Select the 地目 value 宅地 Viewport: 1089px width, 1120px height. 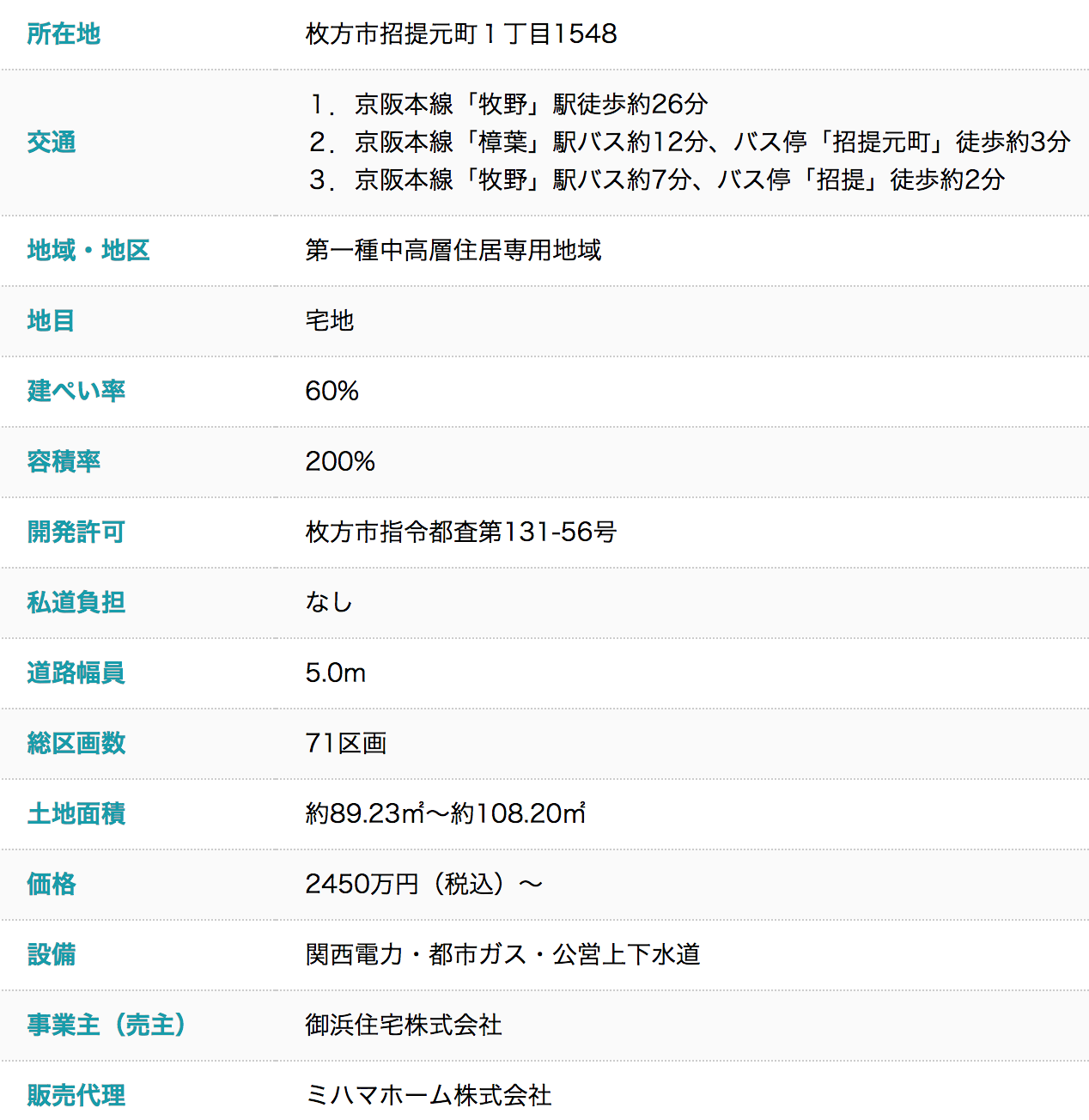(x=330, y=320)
